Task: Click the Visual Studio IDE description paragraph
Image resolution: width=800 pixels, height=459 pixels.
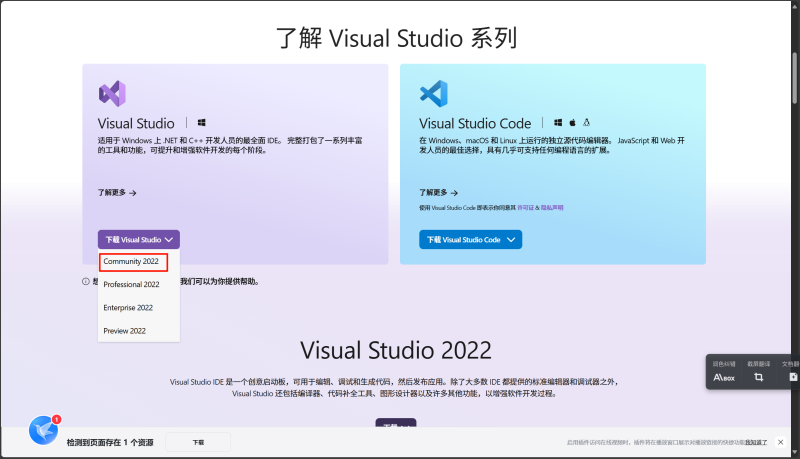Action: (x=394, y=388)
